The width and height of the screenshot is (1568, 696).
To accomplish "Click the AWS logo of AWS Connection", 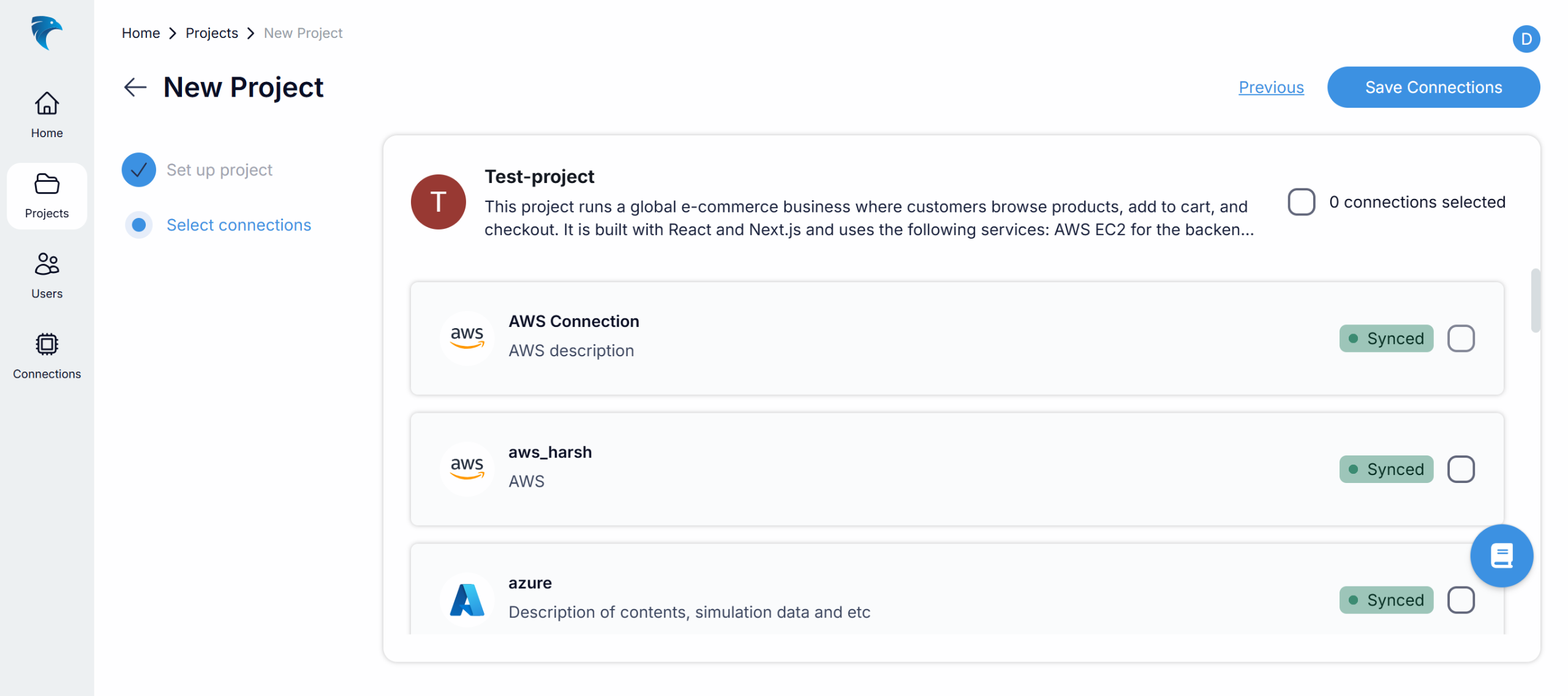I will [x=467, y=337].
